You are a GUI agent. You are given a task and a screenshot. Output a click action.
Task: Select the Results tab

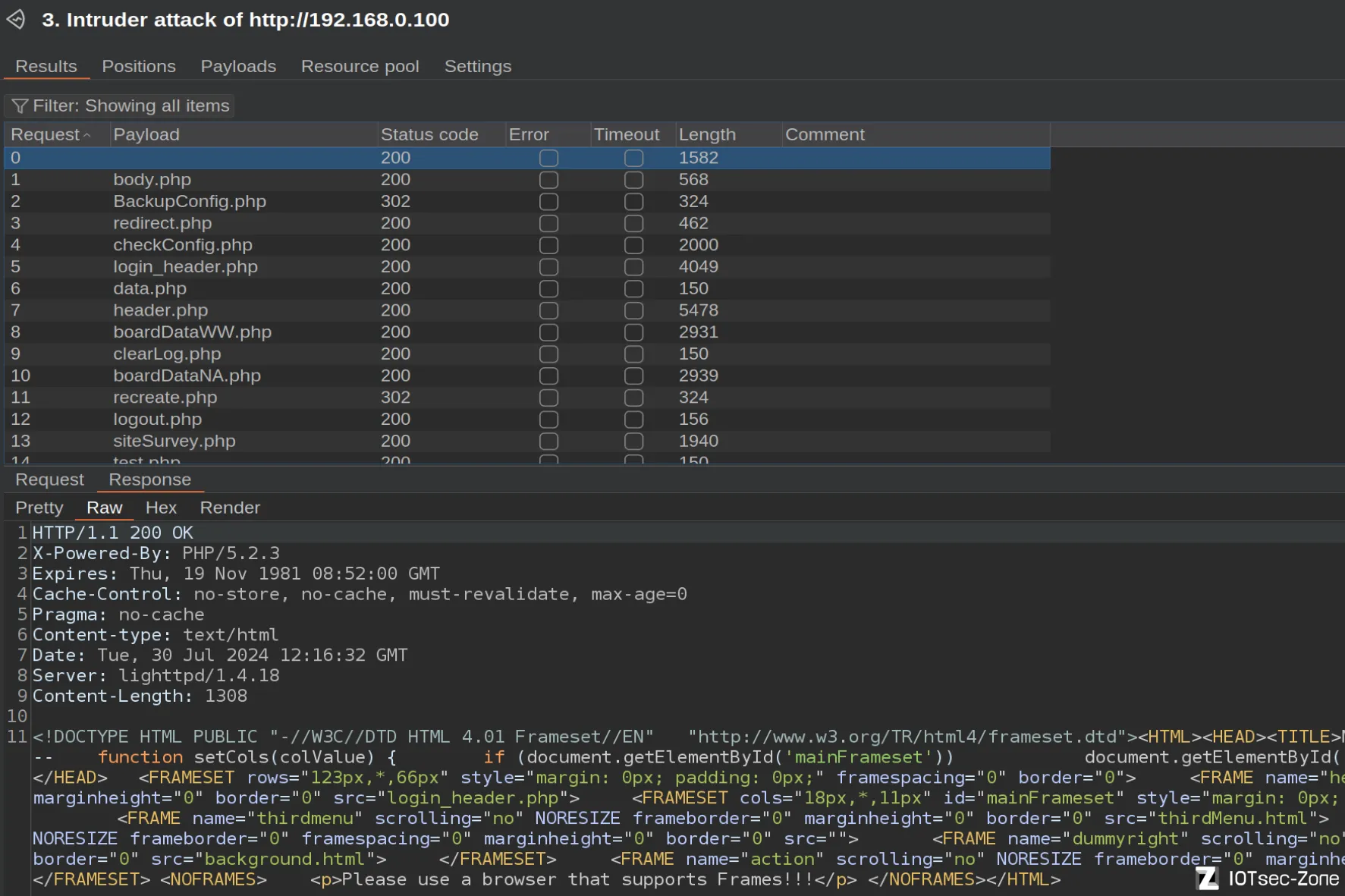pos(46,66)
